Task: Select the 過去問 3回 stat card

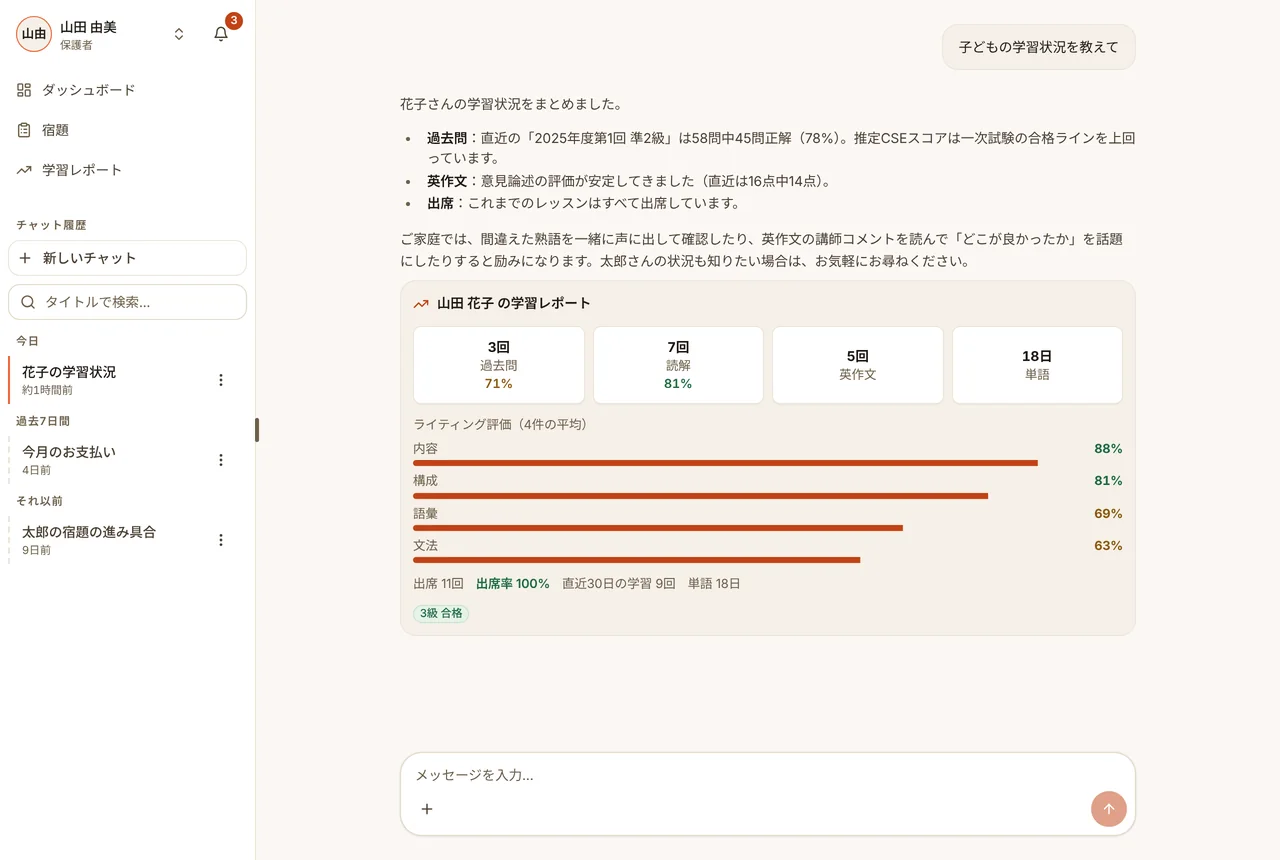Action: pyautogui.click(x=499, y=365)
